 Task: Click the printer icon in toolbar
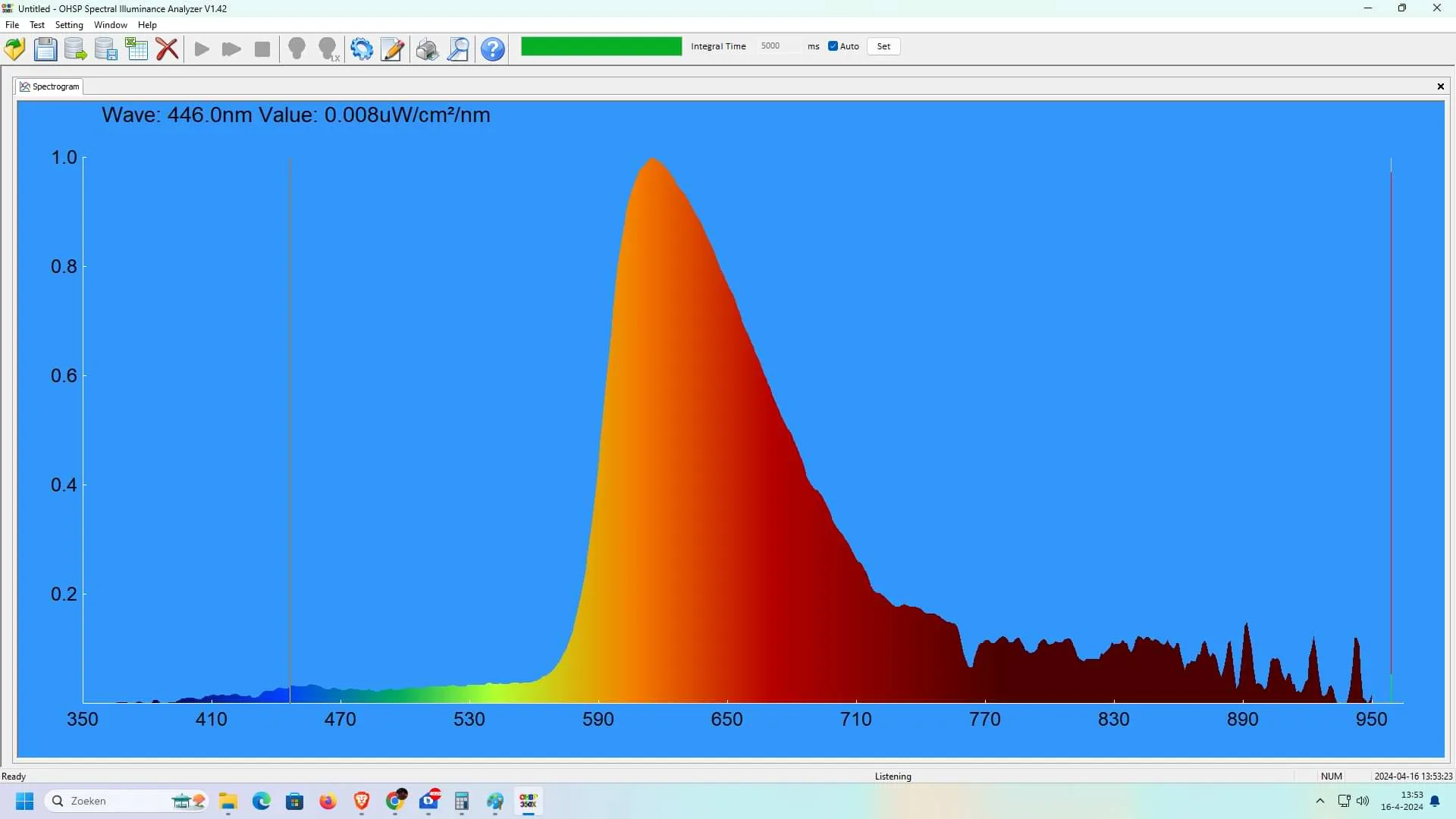click(427, 49)
